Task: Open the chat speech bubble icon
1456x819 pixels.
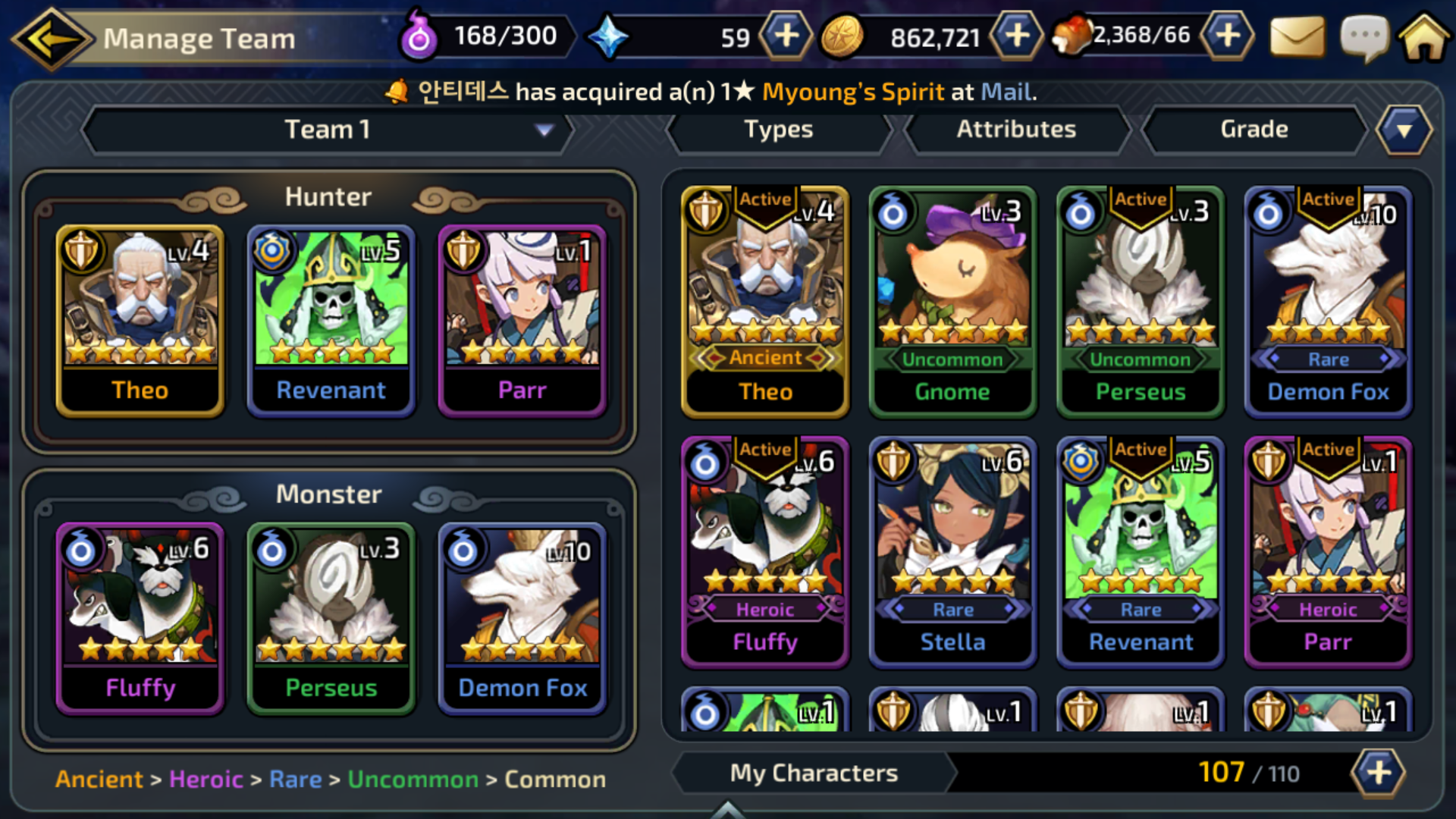Action: pyautogui.click(x=1364, y=38)
